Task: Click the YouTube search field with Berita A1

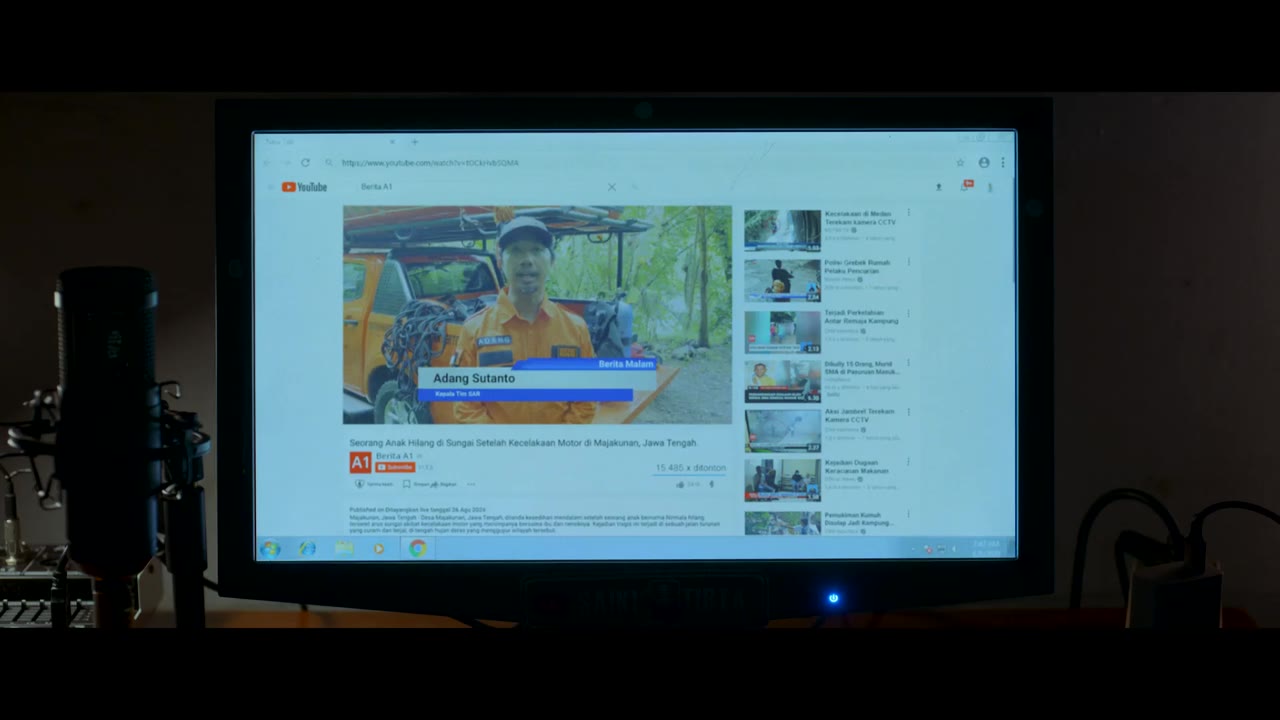Action: click(480, 187)
